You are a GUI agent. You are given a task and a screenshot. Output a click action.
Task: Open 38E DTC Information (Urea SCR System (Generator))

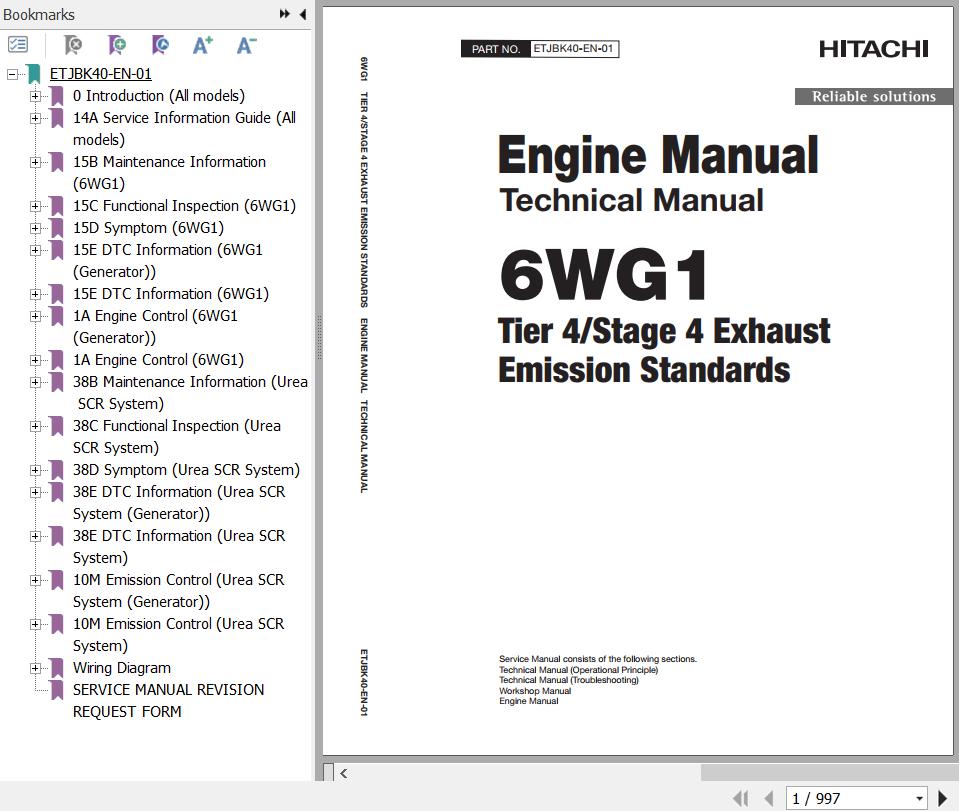179,503
